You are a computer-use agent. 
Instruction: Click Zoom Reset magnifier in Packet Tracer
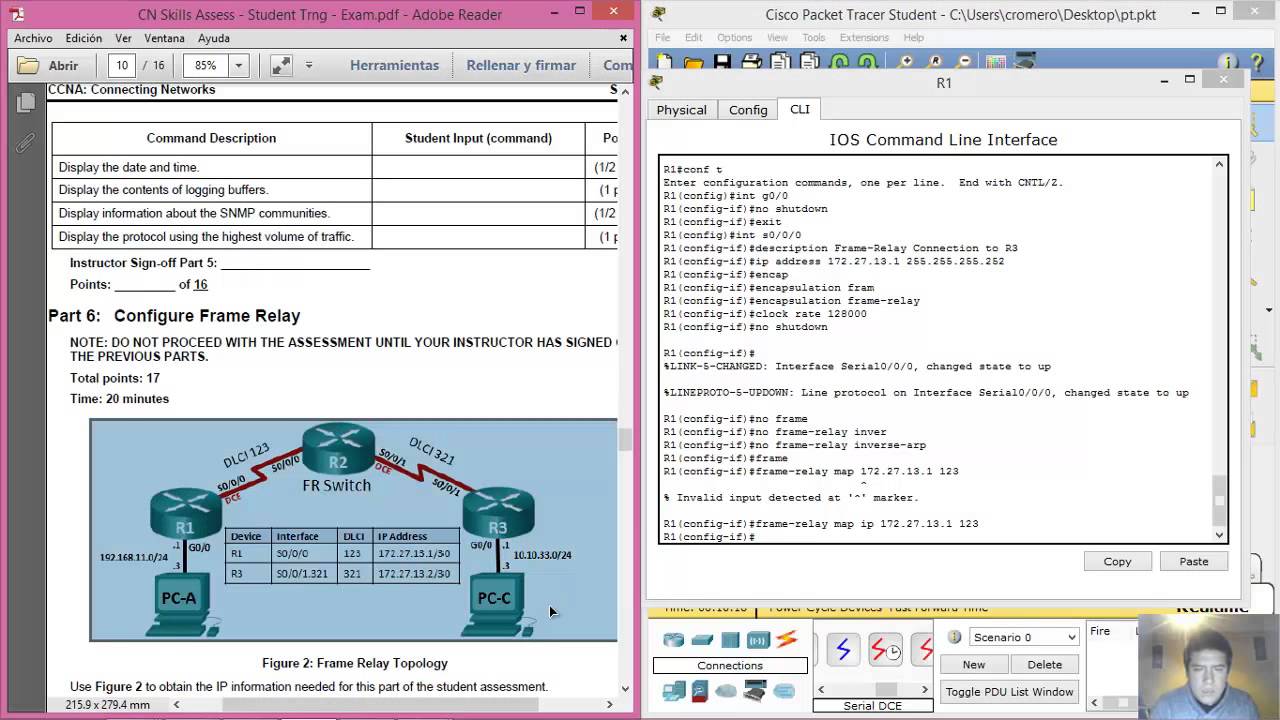(x=936, y=62)
